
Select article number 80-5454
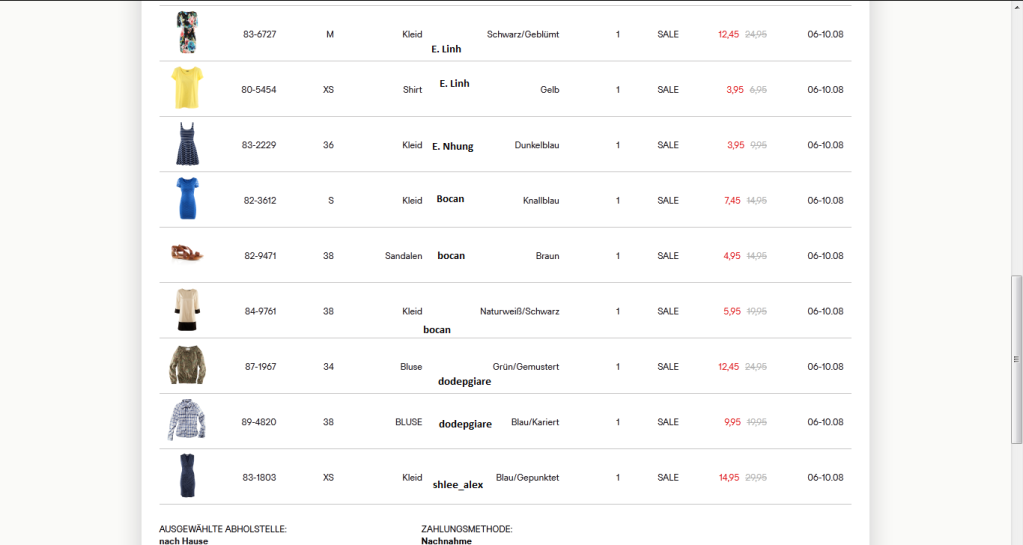pyautogui.click(x=259, y=90)
